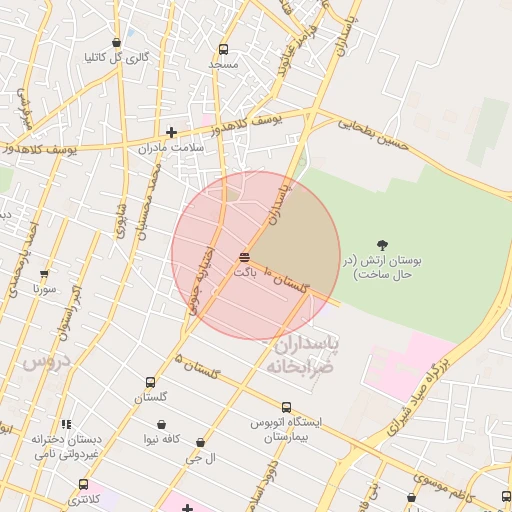This screenshot has width=512, height=512.
Task: Select the shopping cart icon for سورنا
Action: click(44, 274)
